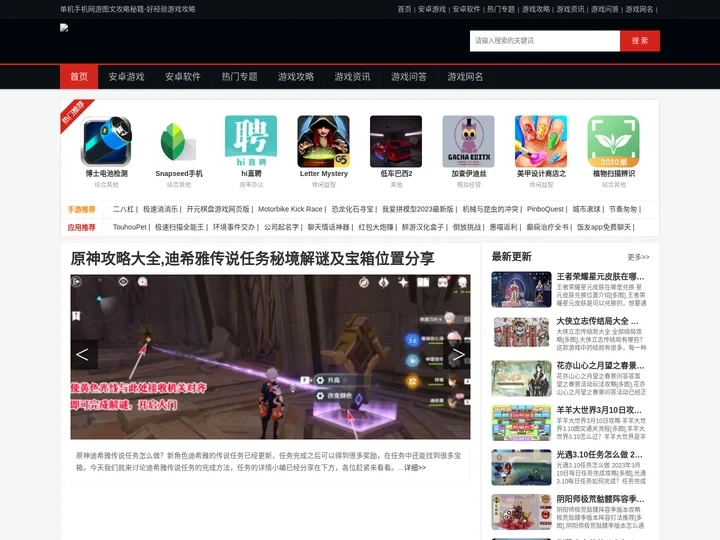Image resolution: width=720 pixels, height=540 pixels.
Task: Focus the keyword search input field
Action: [545, 41]
